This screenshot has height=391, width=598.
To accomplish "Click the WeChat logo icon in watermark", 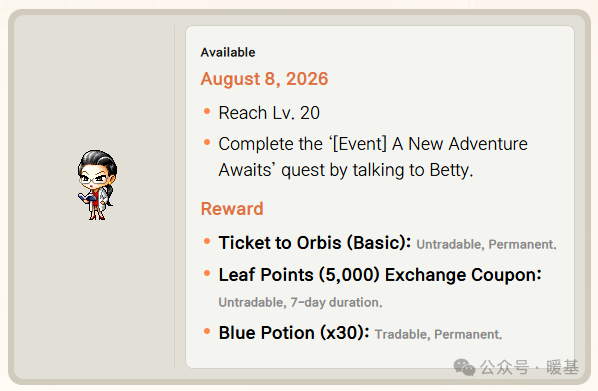I will tap(464, 367).
